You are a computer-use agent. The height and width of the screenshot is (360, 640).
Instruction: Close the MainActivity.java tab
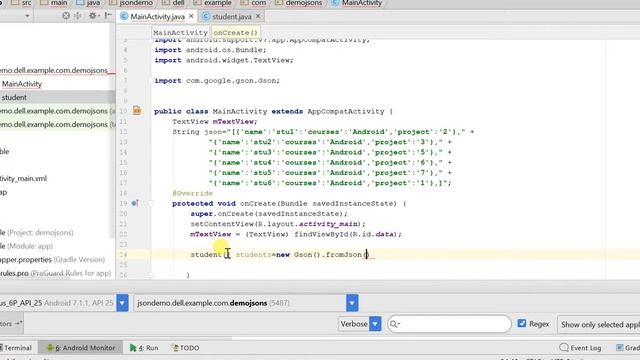[x=191, y=16]
